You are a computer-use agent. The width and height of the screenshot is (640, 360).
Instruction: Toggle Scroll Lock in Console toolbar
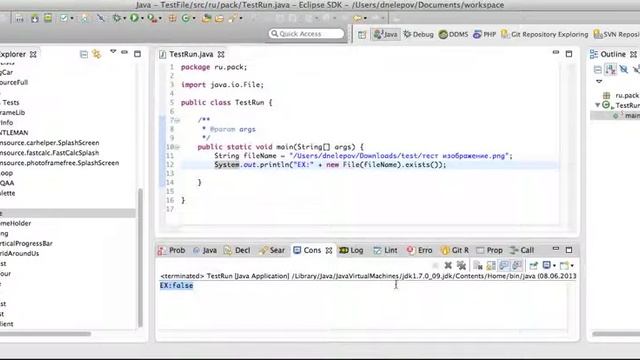[x=491, y=266]
